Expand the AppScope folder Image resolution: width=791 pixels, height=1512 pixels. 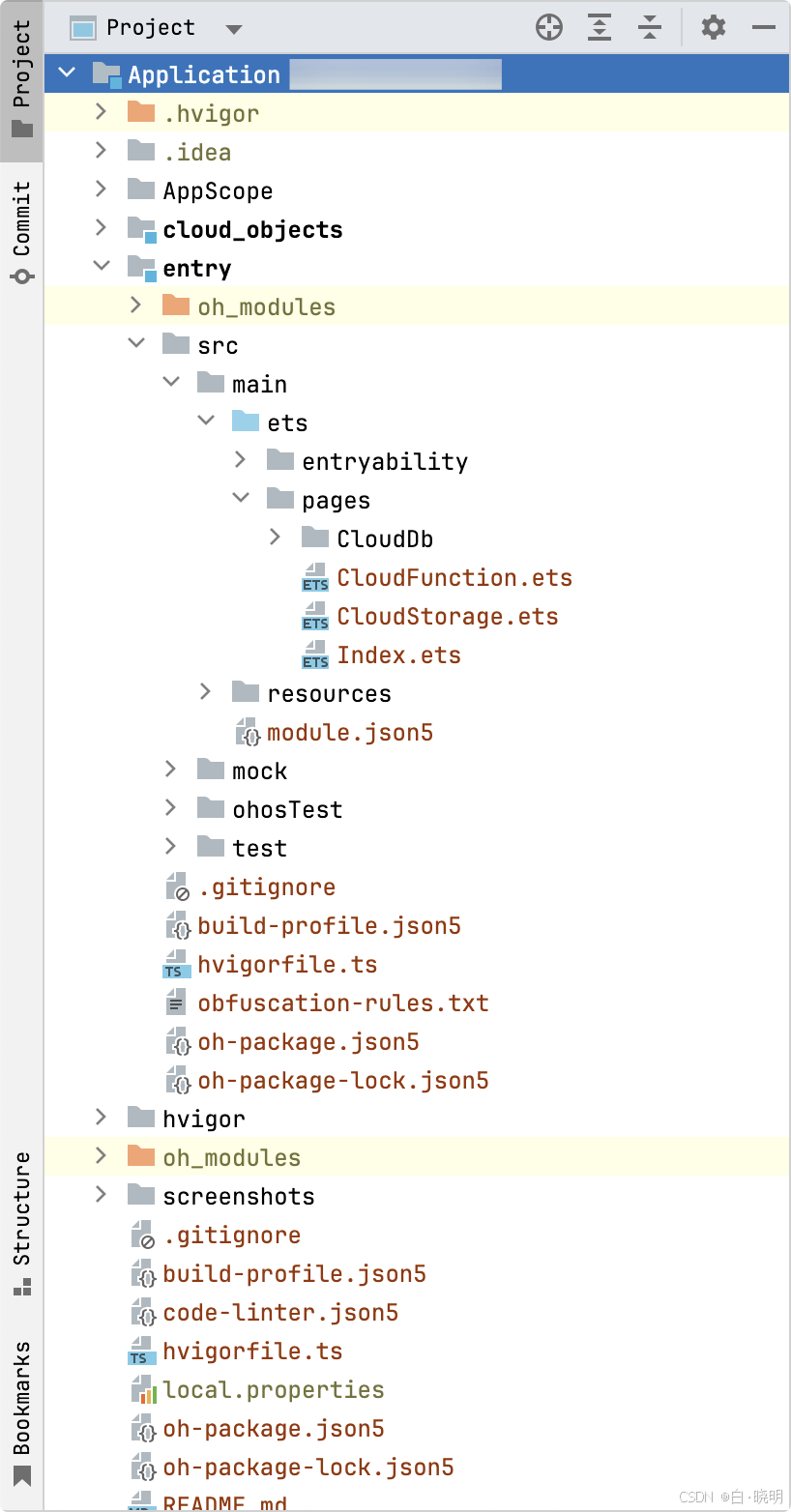point(102,189)
